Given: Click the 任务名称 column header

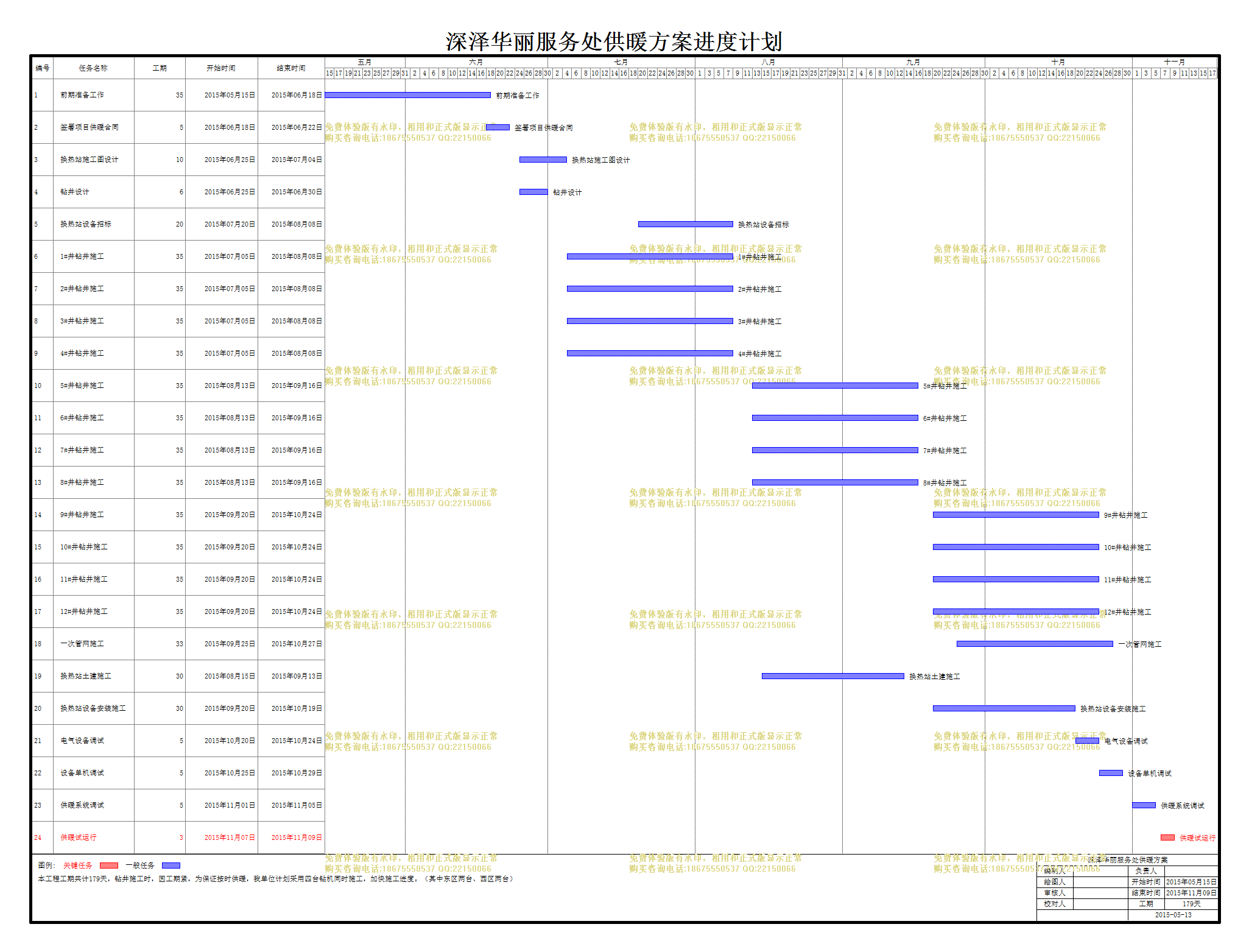Looking at the screenshot, I should point(94,68).
